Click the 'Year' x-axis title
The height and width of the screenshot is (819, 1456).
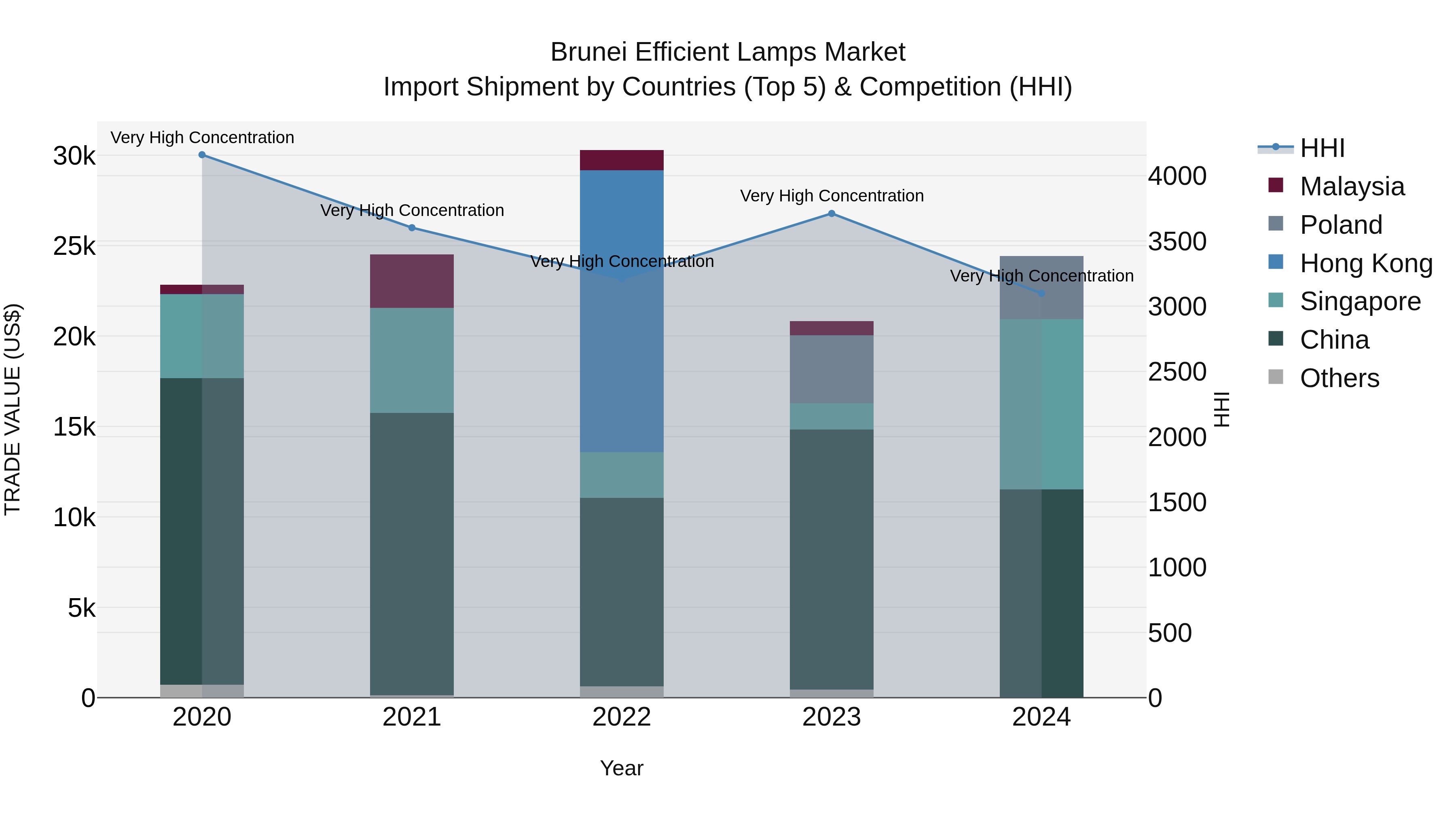622,769
